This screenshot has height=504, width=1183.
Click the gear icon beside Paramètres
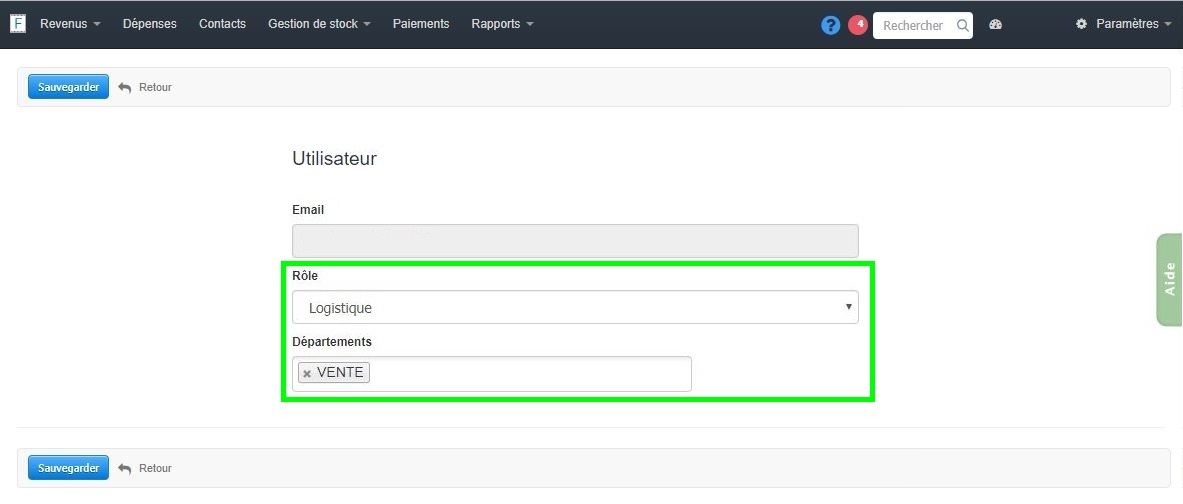[1081, 24]
